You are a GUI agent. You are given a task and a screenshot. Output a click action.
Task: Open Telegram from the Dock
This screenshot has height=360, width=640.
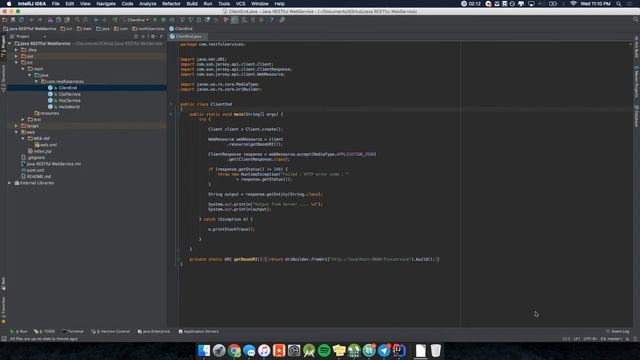coord(384,351)
